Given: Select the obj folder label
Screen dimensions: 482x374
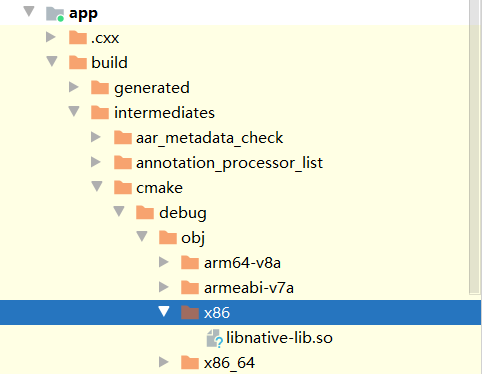Looking at the screenshot, I should [x=193, y=238].
